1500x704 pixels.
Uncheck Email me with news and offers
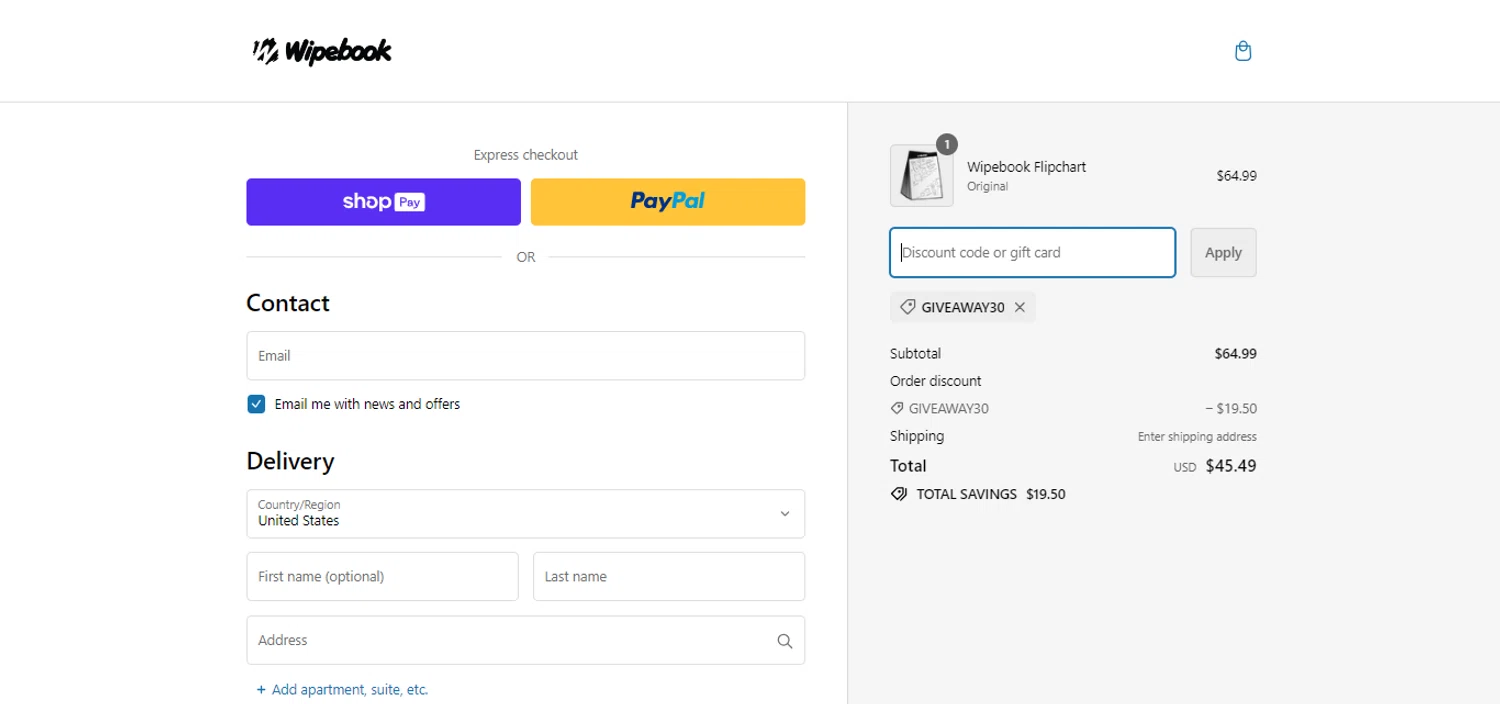pos(256,404)
